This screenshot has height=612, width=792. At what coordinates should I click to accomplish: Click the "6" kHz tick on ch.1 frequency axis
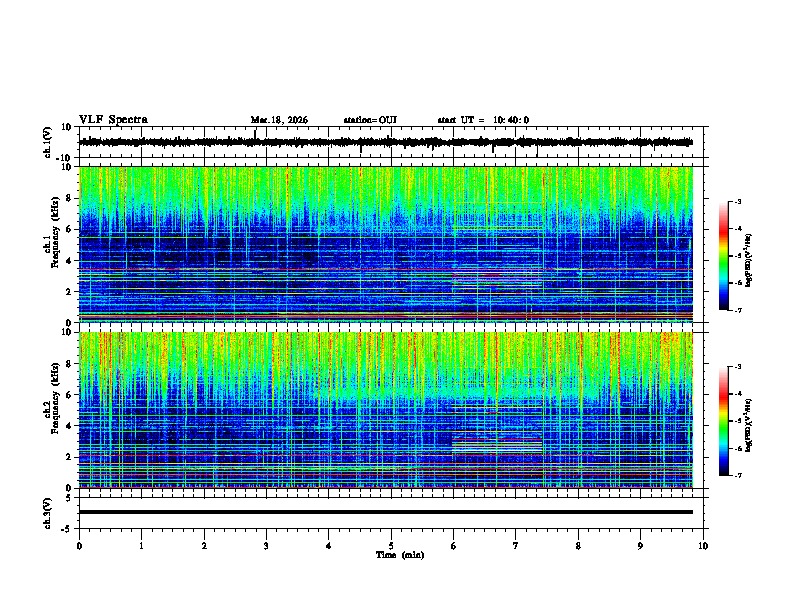click(x=69, y=229)
